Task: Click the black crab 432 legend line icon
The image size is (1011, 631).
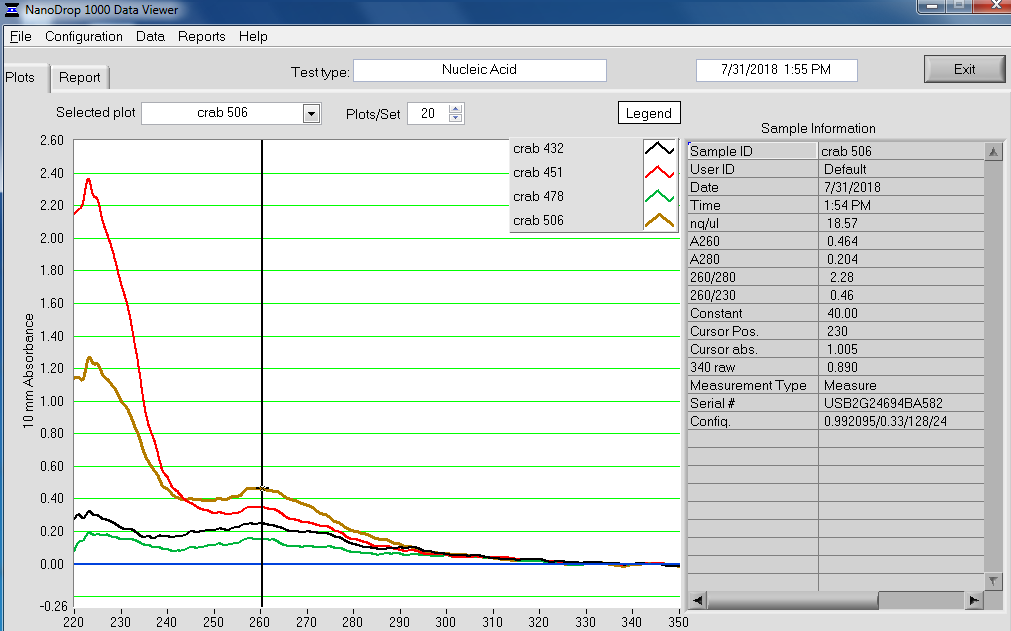Action: 660,149
